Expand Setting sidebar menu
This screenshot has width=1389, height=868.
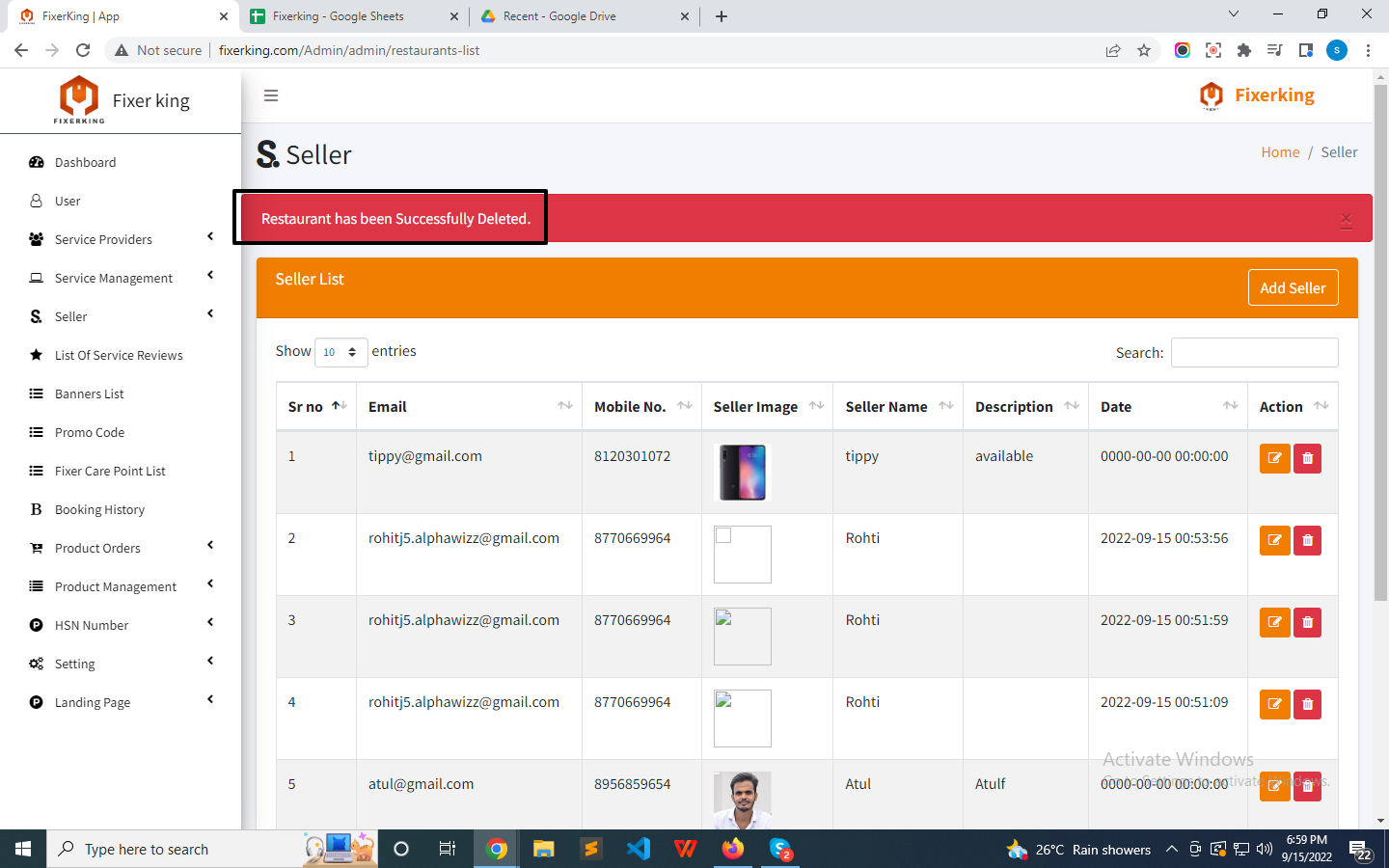121,664
